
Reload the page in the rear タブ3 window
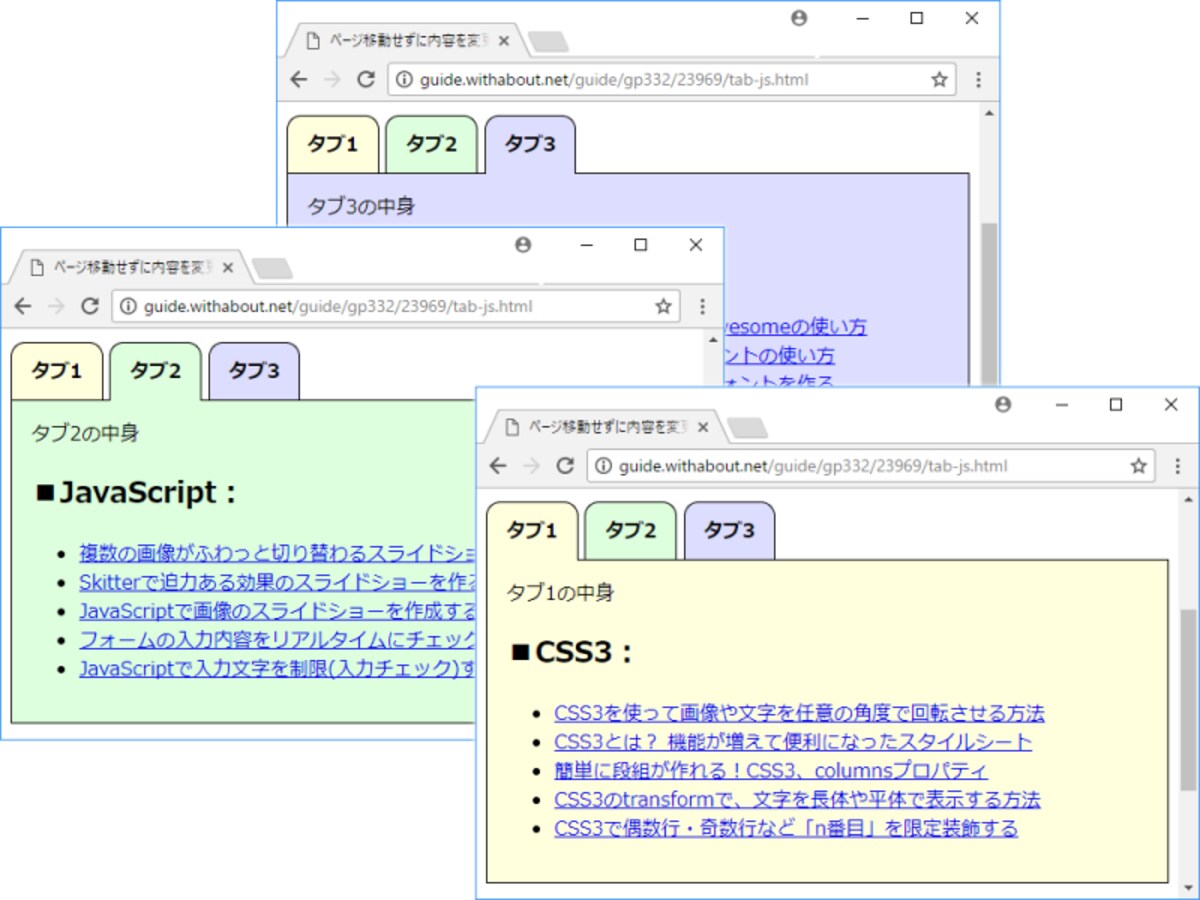coord(366,80)
